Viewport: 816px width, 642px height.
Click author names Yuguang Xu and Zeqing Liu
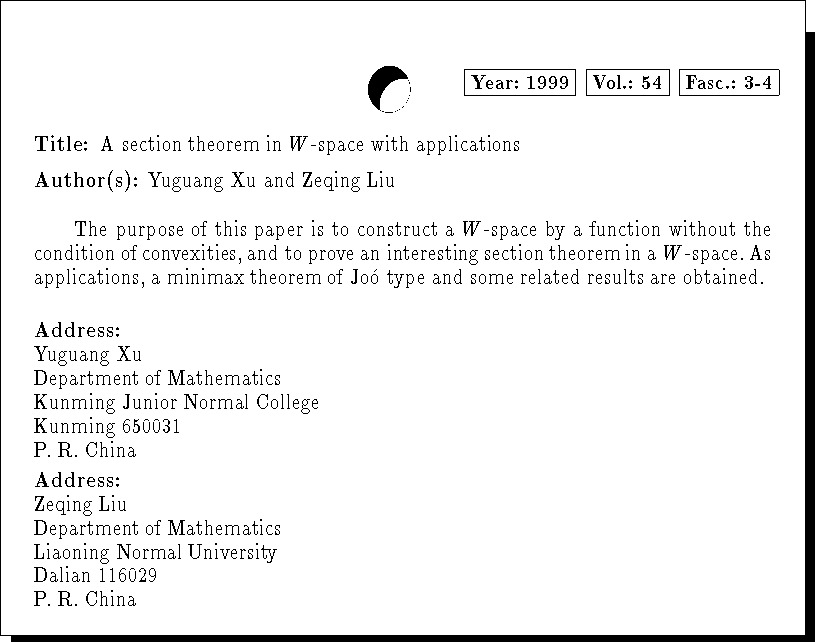tap(271, 181)
